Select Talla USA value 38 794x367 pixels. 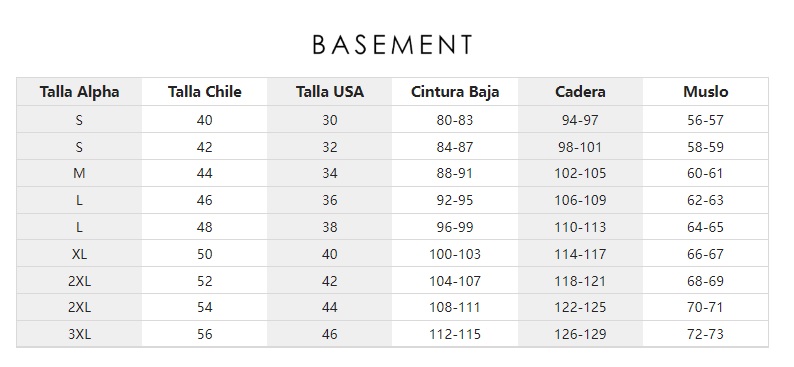click(330, 227)
